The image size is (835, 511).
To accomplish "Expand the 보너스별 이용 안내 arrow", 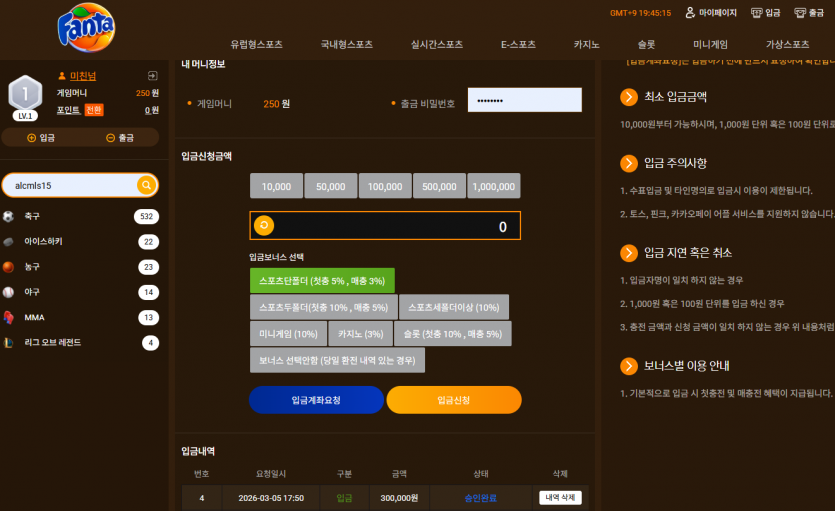I will [x=629, y=366].
